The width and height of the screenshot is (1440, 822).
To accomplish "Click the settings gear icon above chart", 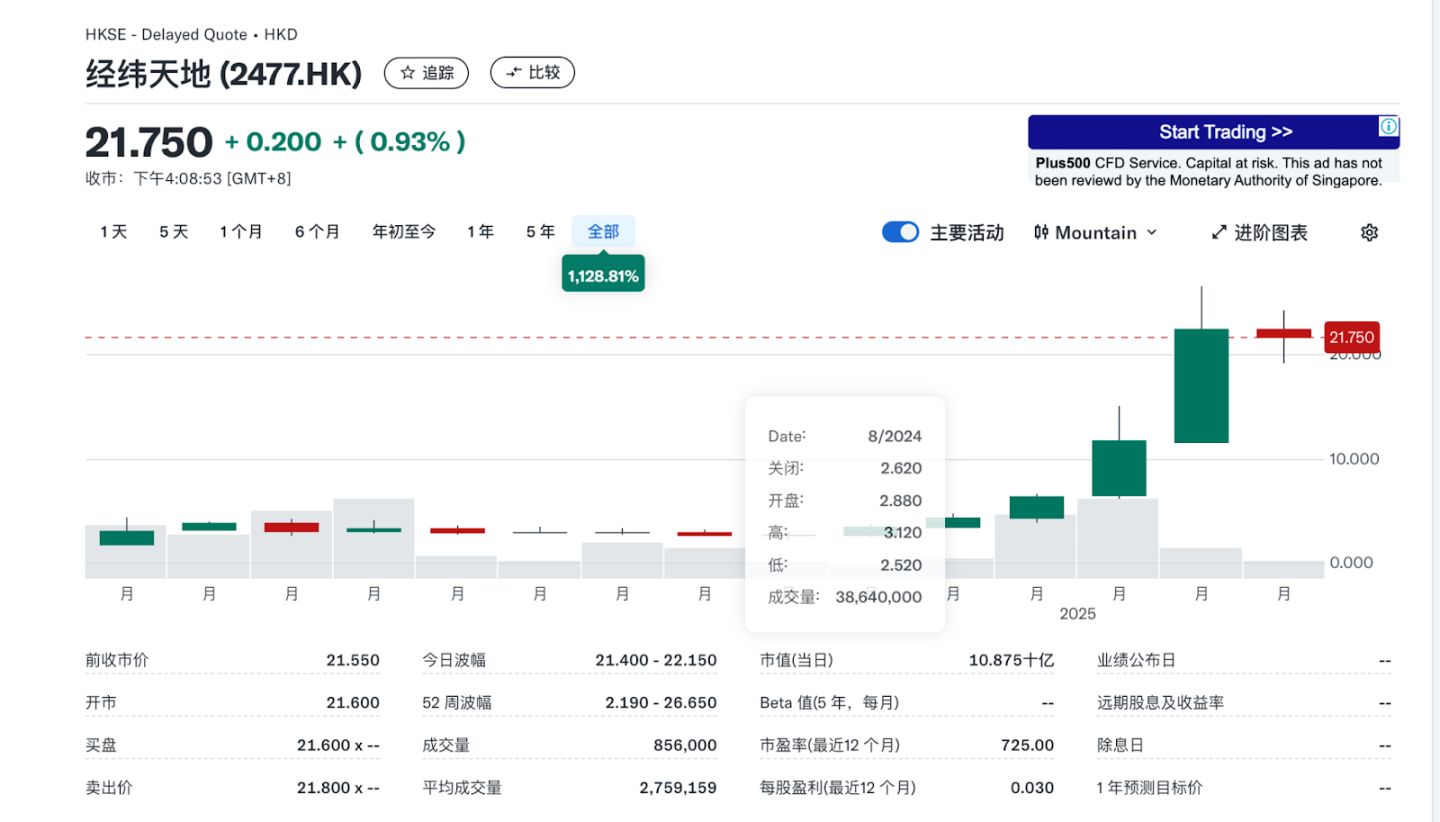I will (x=1369, y=232).
